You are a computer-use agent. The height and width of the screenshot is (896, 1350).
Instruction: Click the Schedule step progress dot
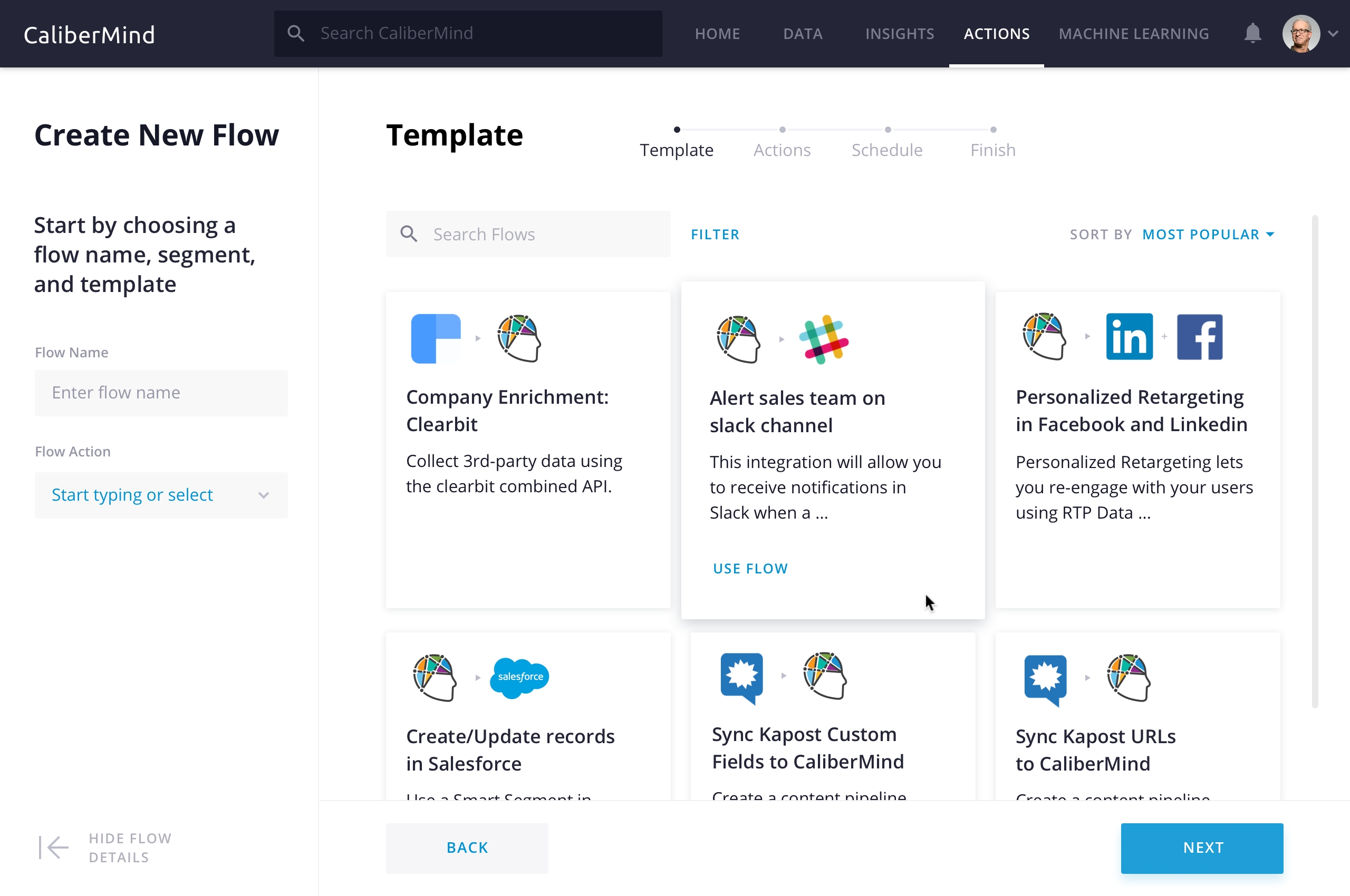888,129
